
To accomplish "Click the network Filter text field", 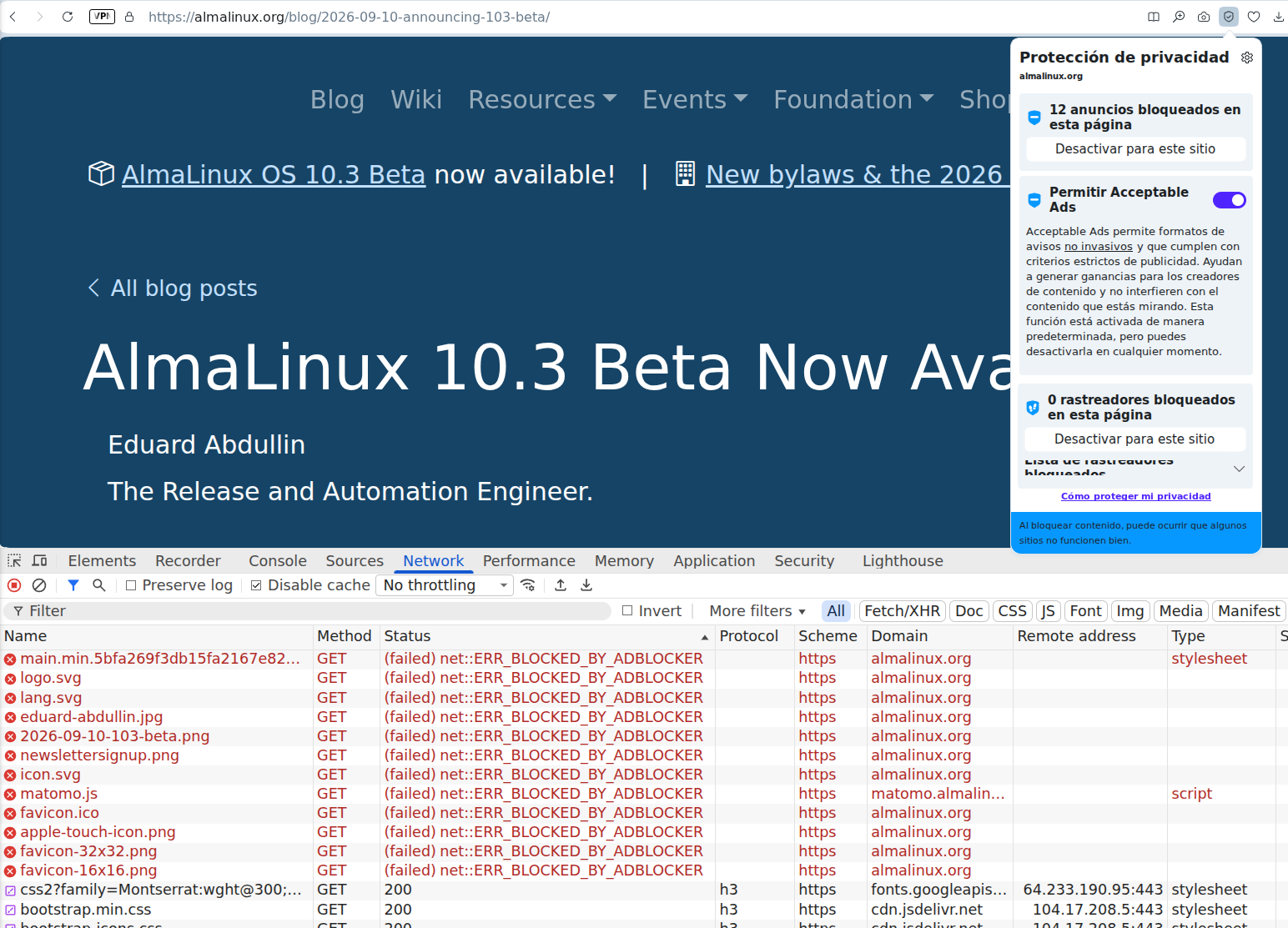I will tap(309, 611).
